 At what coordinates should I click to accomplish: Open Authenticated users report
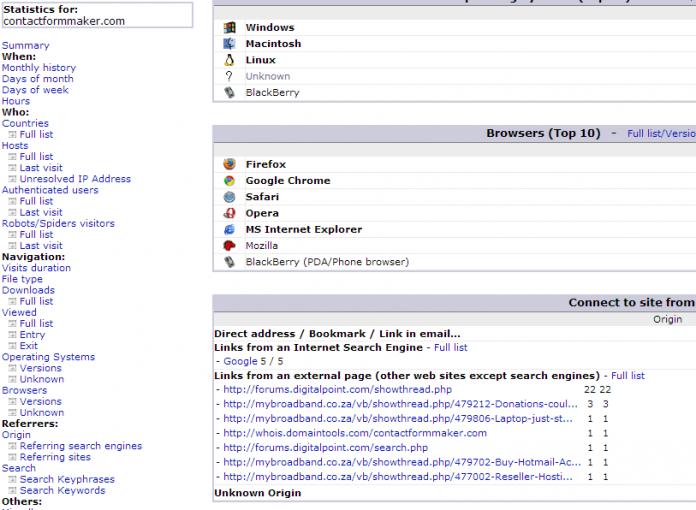(x=50, y=190)
